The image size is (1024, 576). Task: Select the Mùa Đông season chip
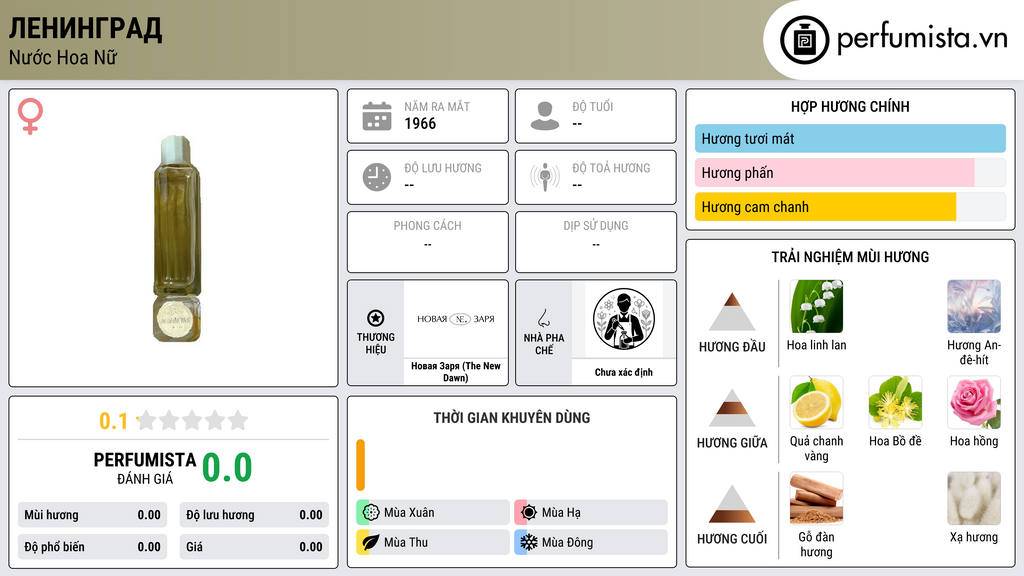(591, 542)
